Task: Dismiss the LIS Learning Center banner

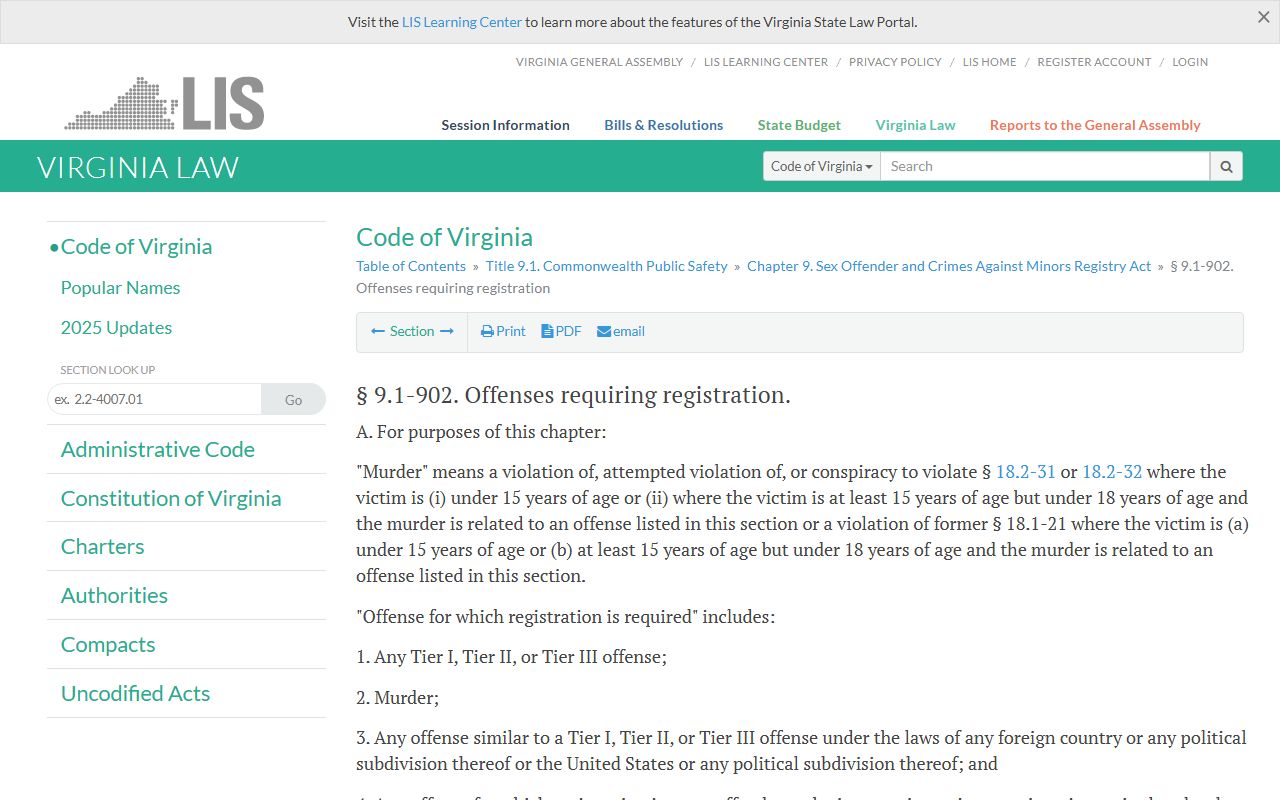Action: click(x=1263, y=17)
